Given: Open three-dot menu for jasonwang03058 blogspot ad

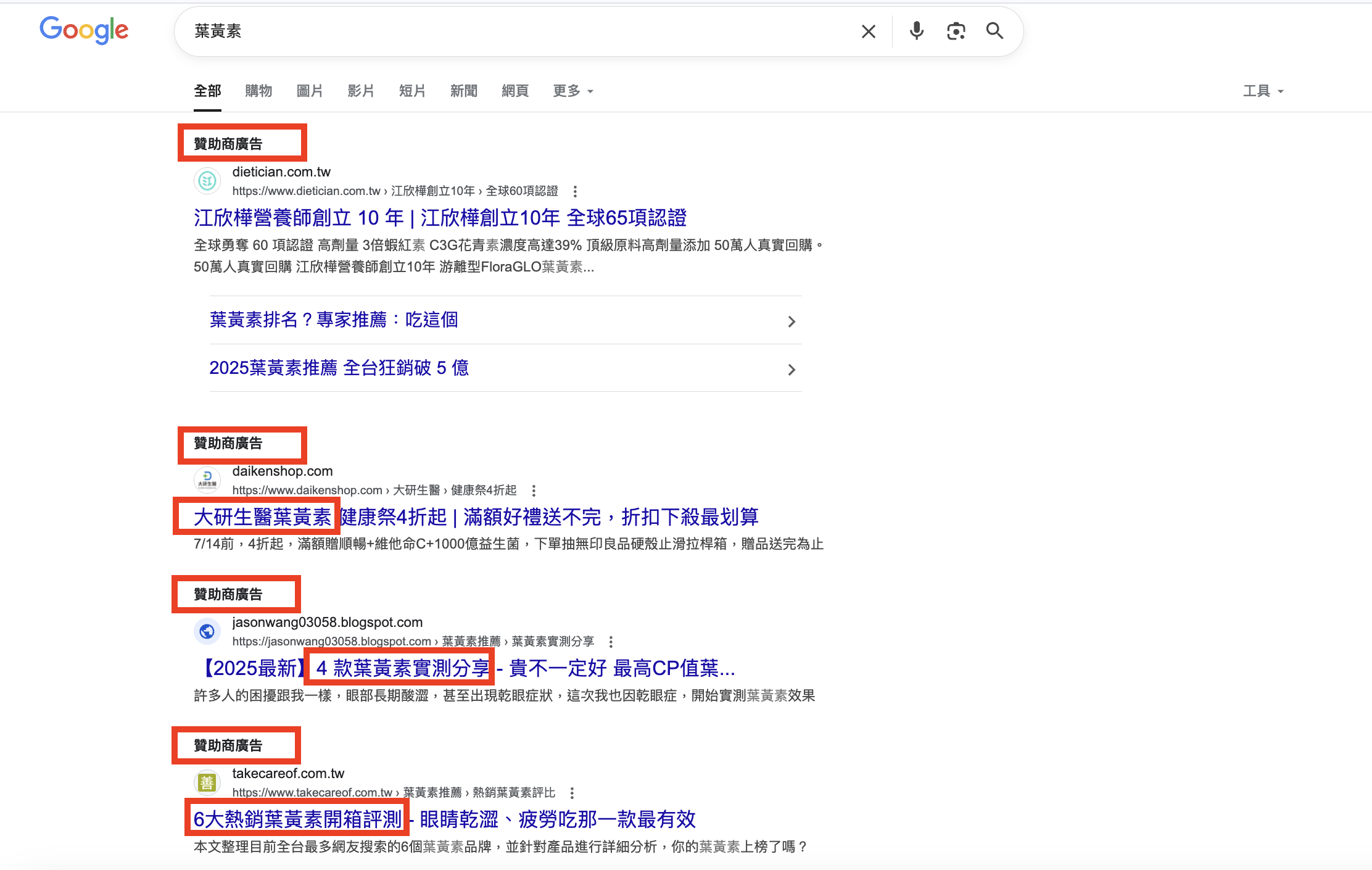Looking at the screenshot, I should point(611,642).
